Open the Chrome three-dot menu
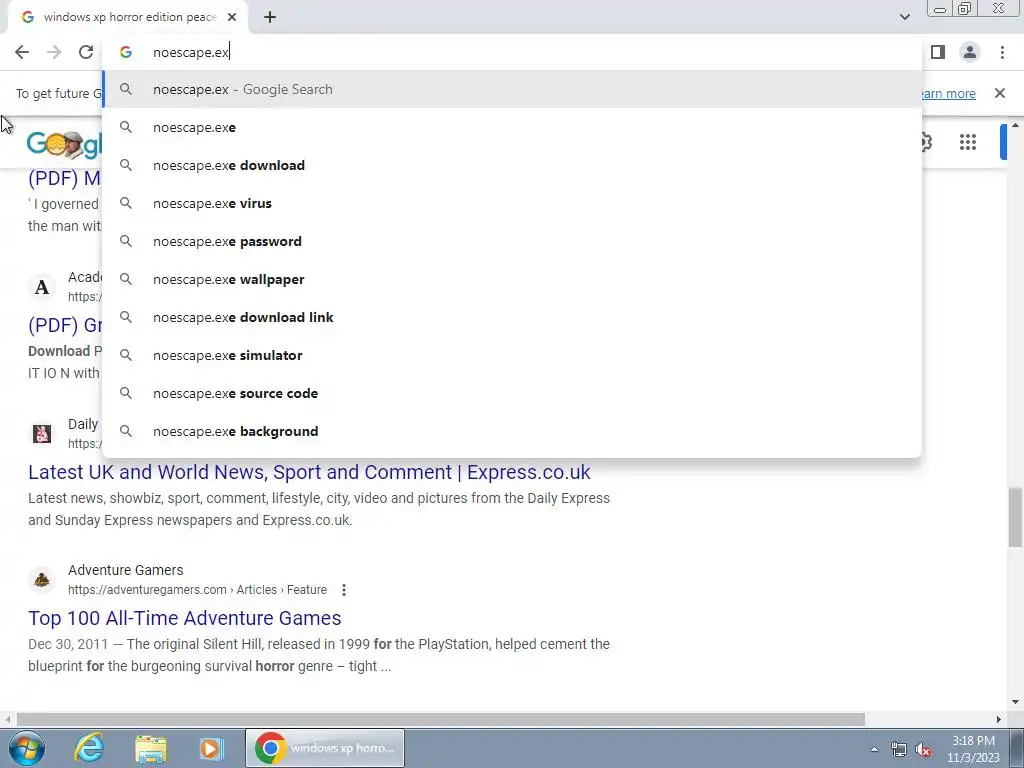This screenshot has width=1024, height=768. (1002, 52)
